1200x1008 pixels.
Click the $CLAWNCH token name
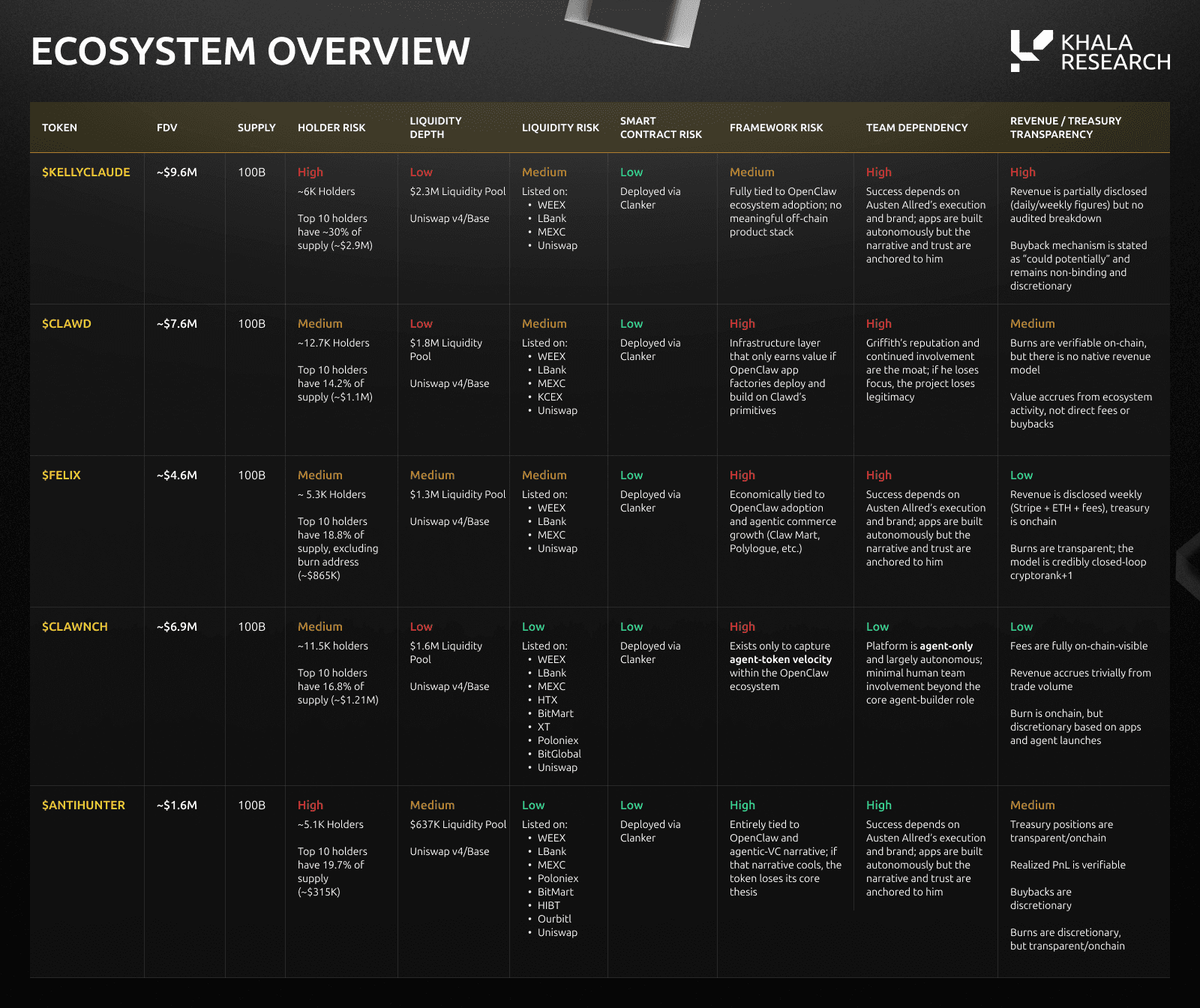pos(75,626)
